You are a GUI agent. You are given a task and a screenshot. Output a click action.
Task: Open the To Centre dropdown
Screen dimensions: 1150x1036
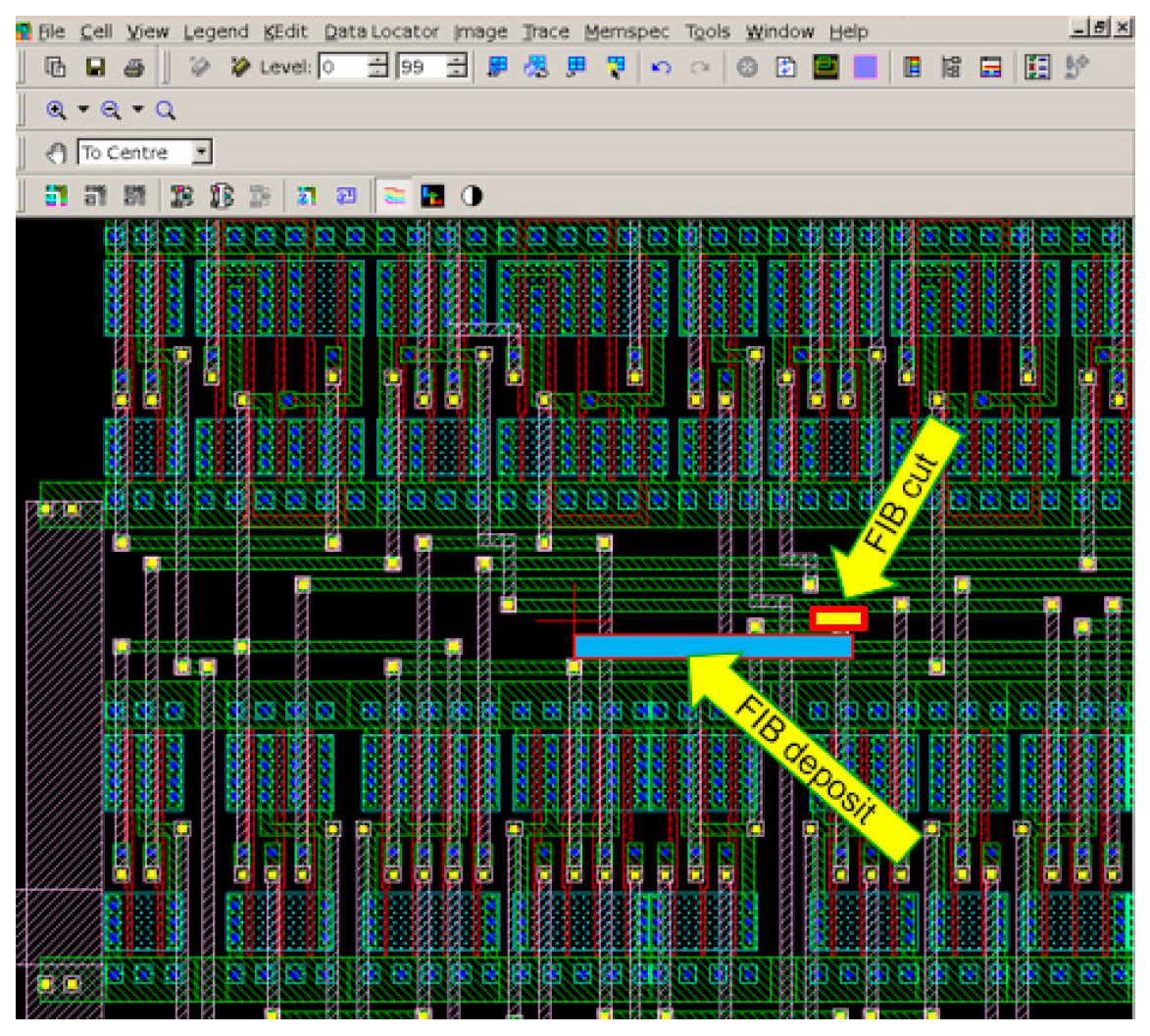pyautogui.click(x=202, y=153)
